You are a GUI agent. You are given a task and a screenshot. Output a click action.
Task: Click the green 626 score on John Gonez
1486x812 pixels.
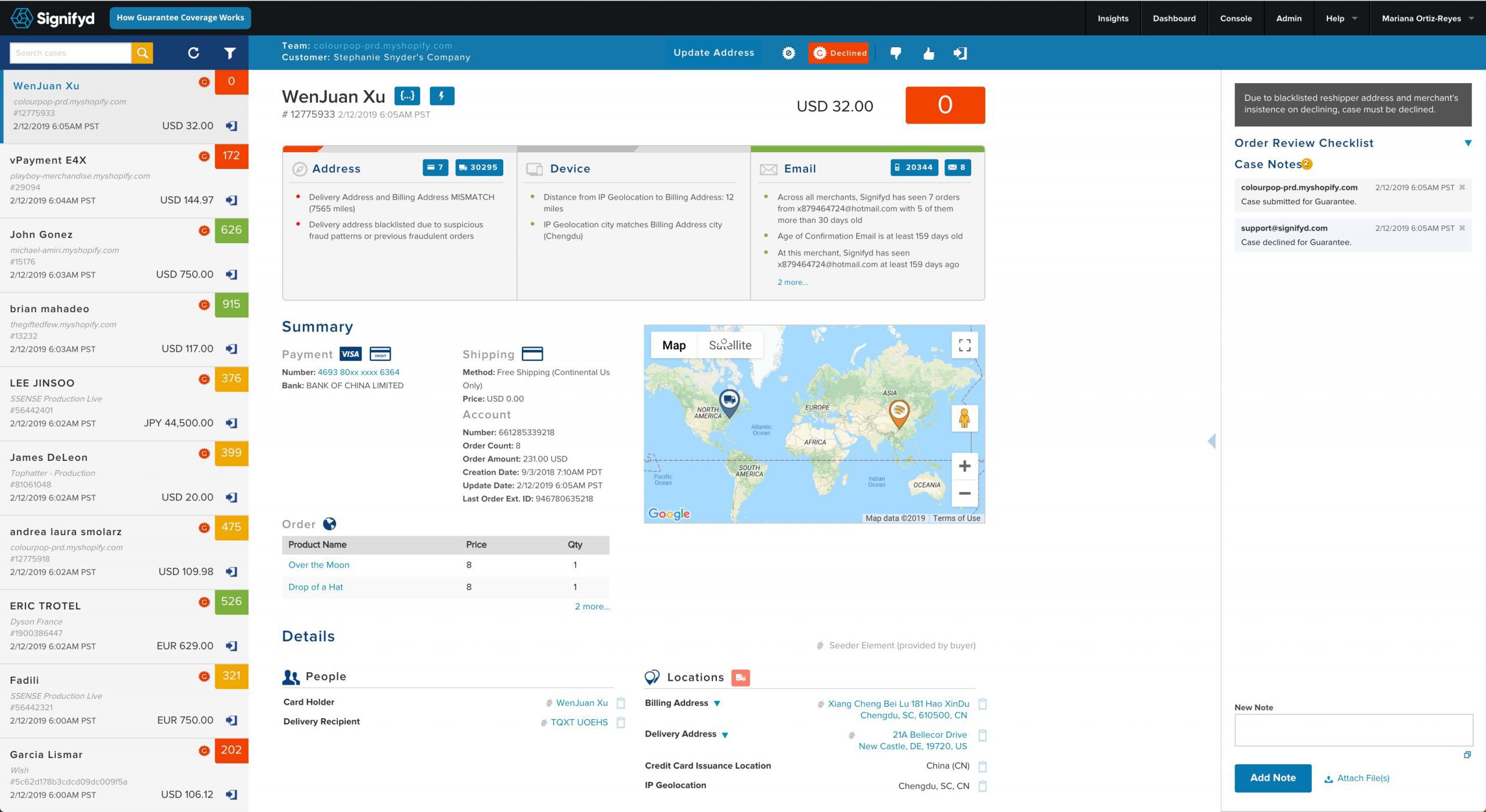click(x=231, y=230)
